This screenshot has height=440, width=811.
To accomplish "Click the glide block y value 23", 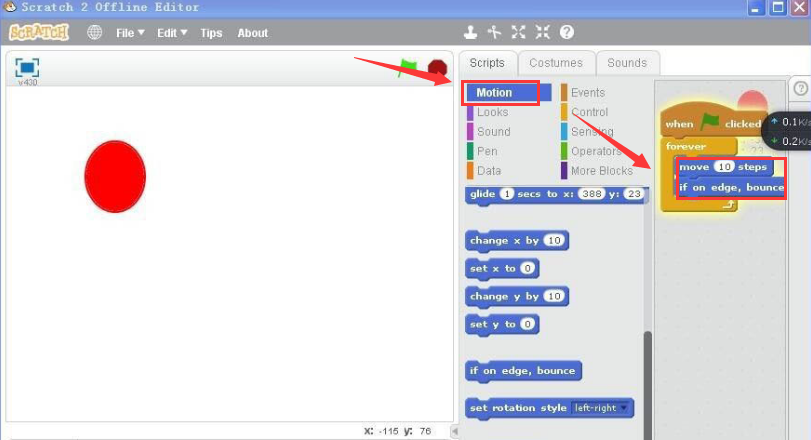I will 633,194.
